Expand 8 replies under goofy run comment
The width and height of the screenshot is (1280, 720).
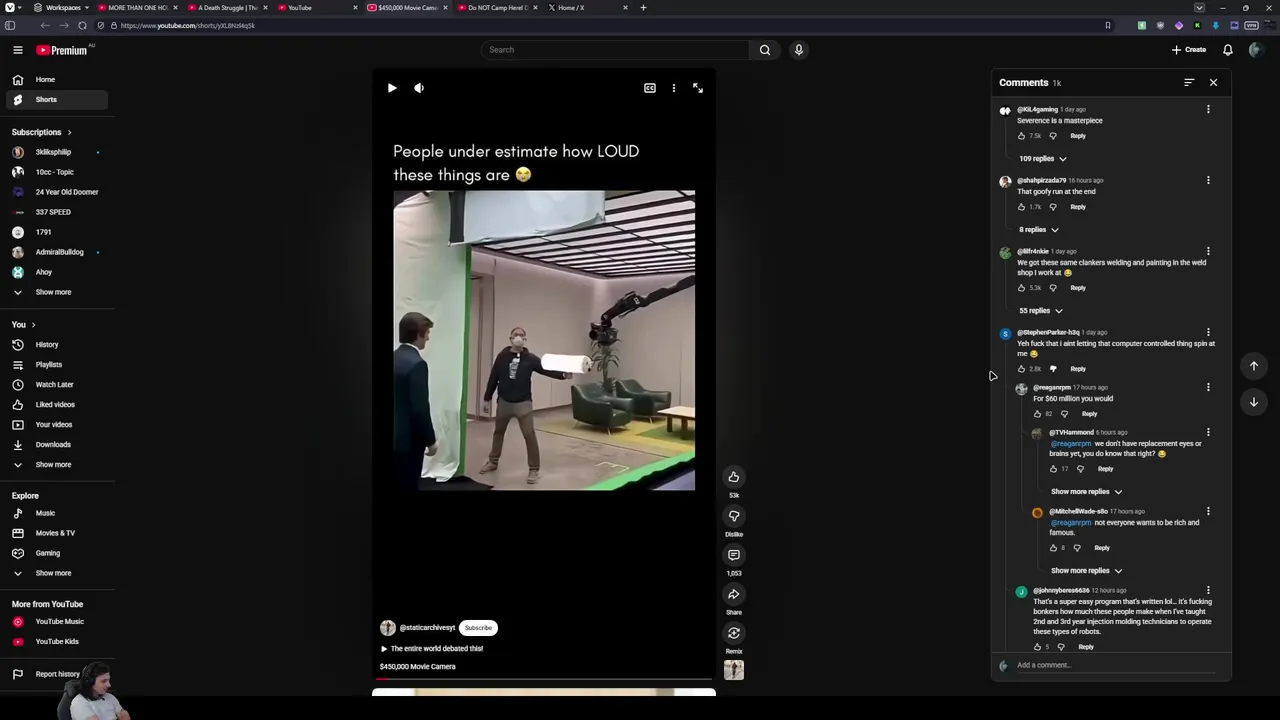click(1038, 230)
